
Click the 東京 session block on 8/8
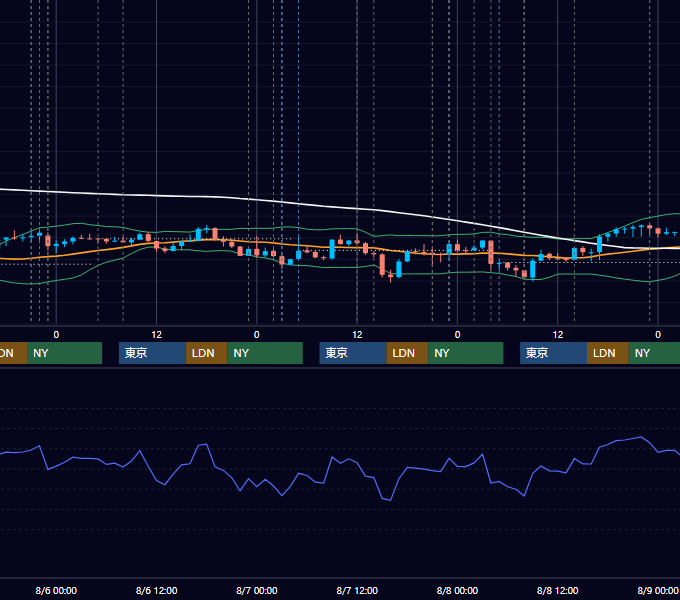tap(553, 353)
